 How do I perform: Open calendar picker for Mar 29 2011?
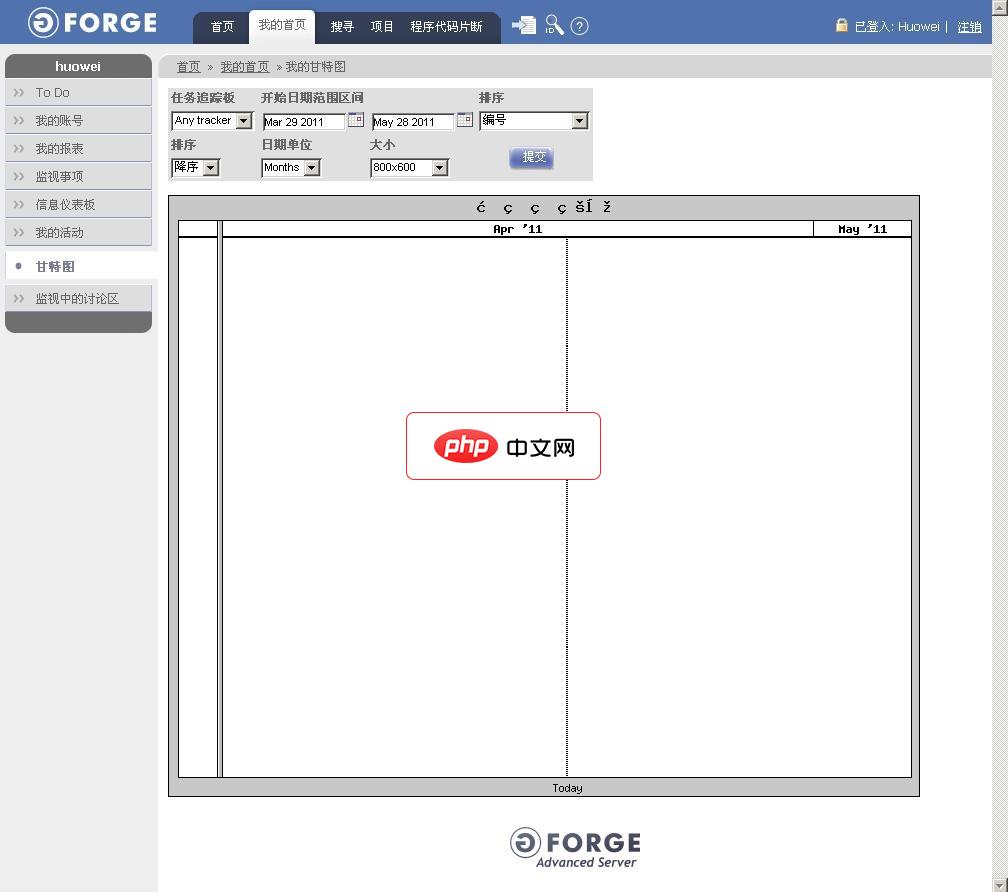[356, 120]
